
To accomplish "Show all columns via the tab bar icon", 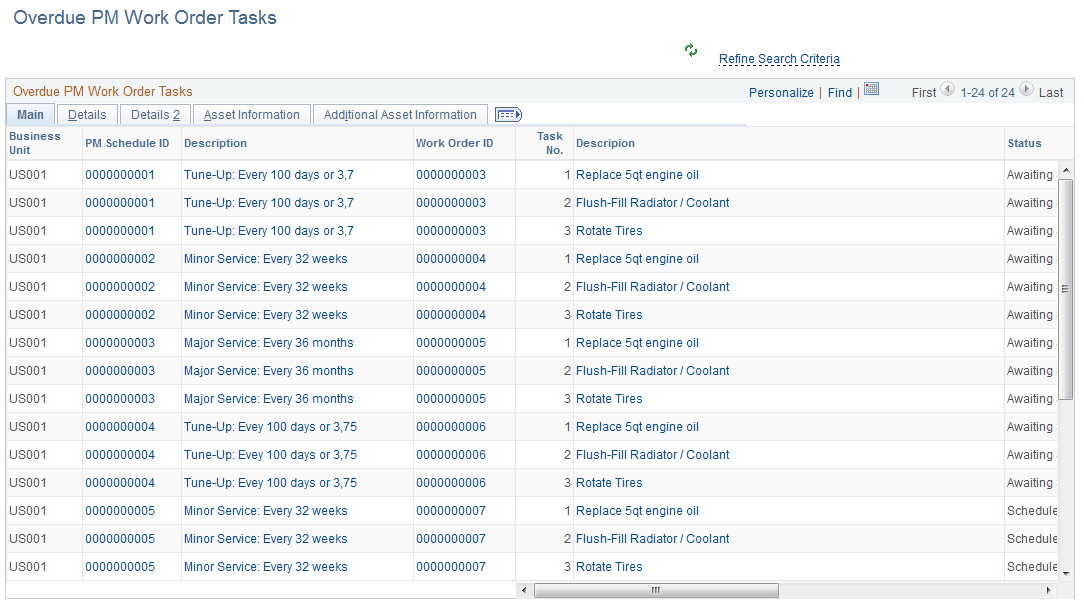I will [x=507, y=114].
